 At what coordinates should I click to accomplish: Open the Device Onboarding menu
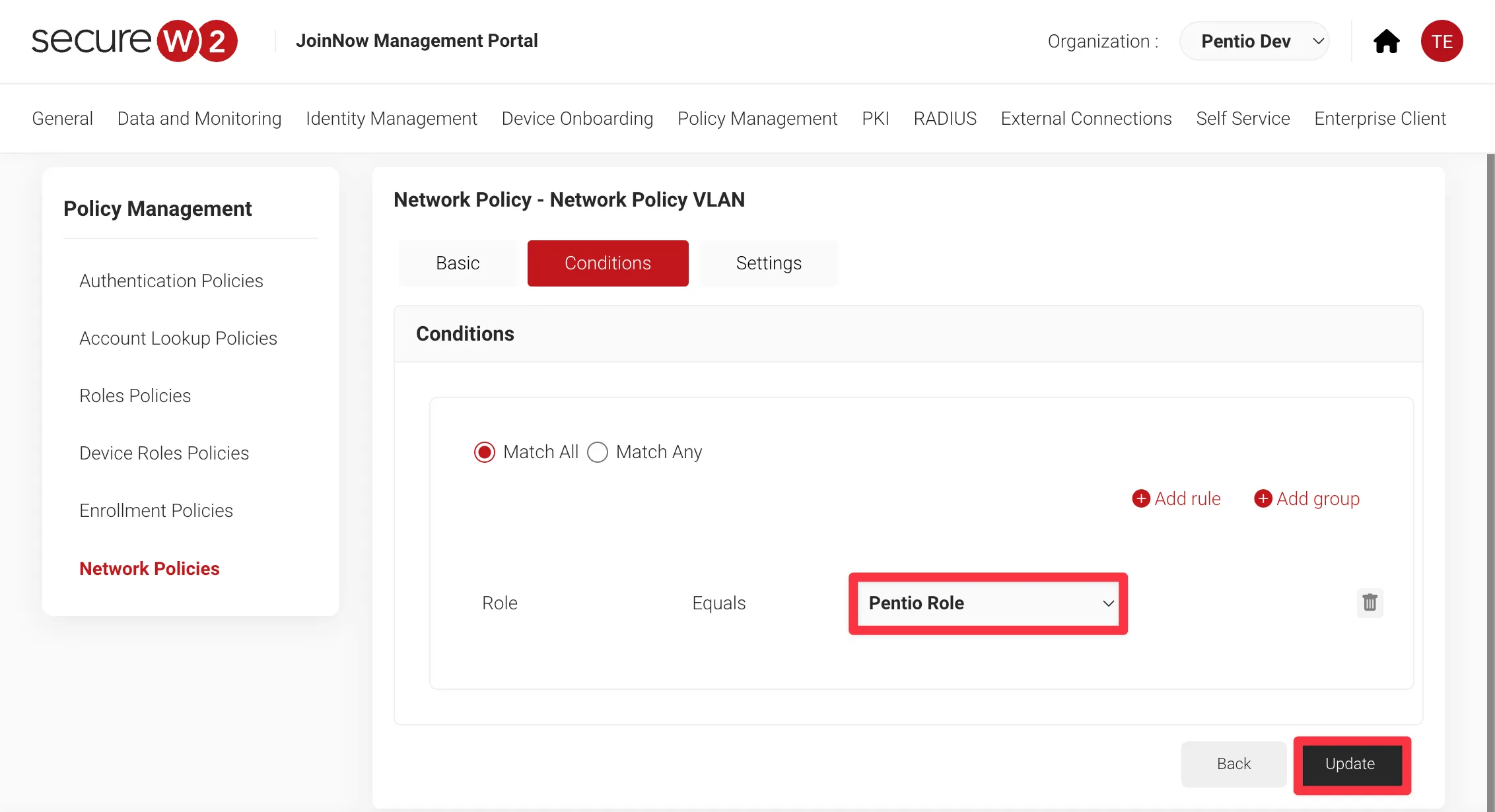(577, 118)
